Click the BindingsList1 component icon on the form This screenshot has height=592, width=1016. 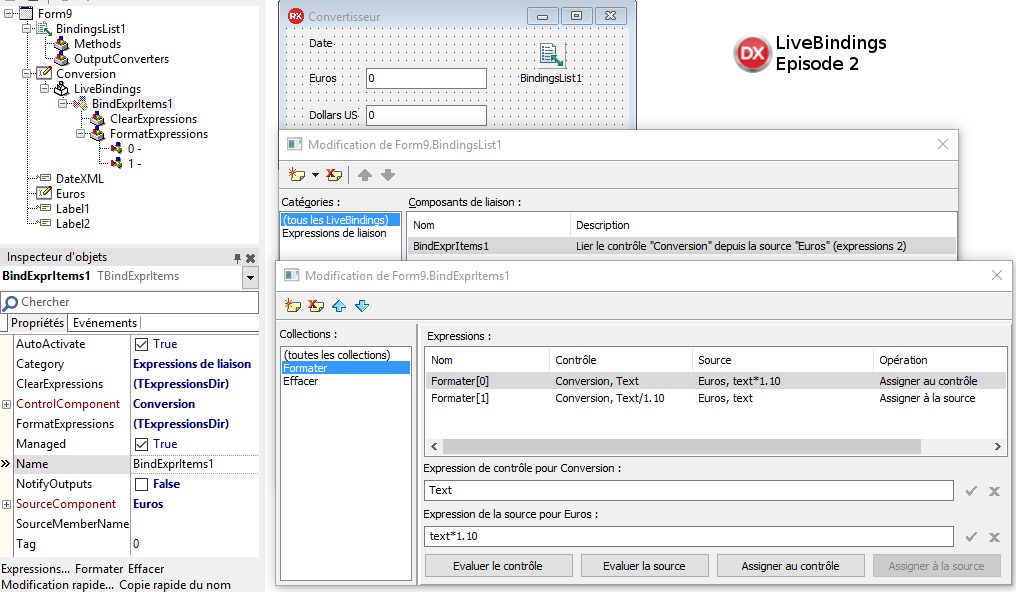(550, 55)
